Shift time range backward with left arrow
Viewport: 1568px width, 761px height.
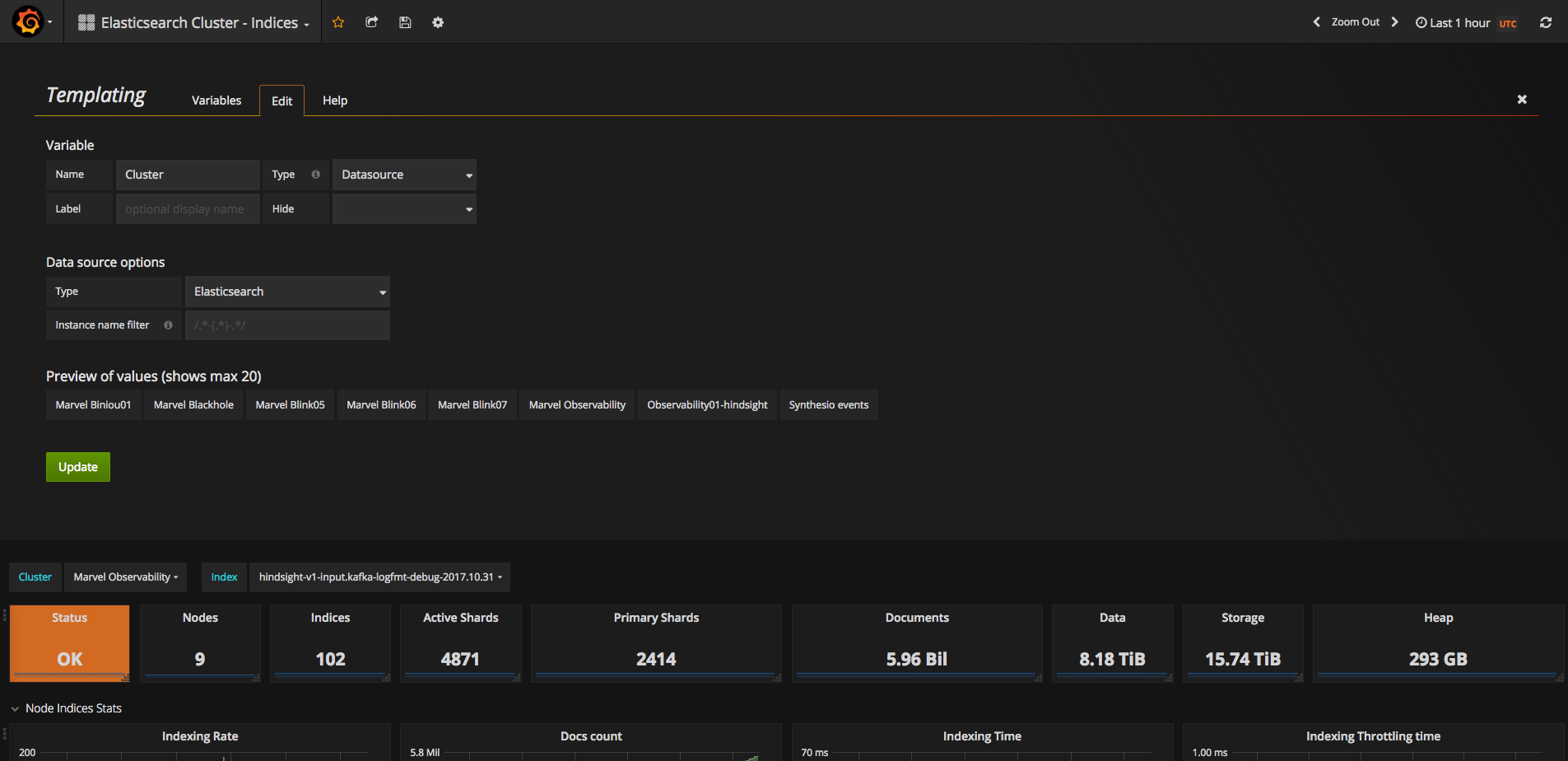click(1316, 22)
